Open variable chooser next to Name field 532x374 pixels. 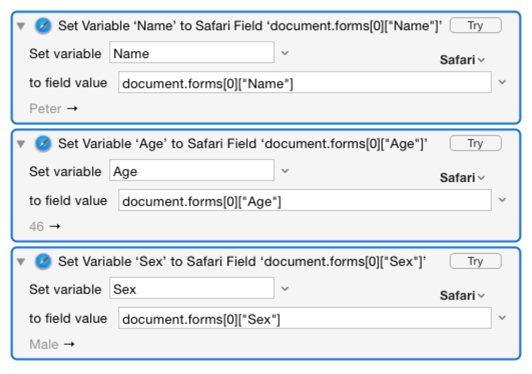pos(285,53)
